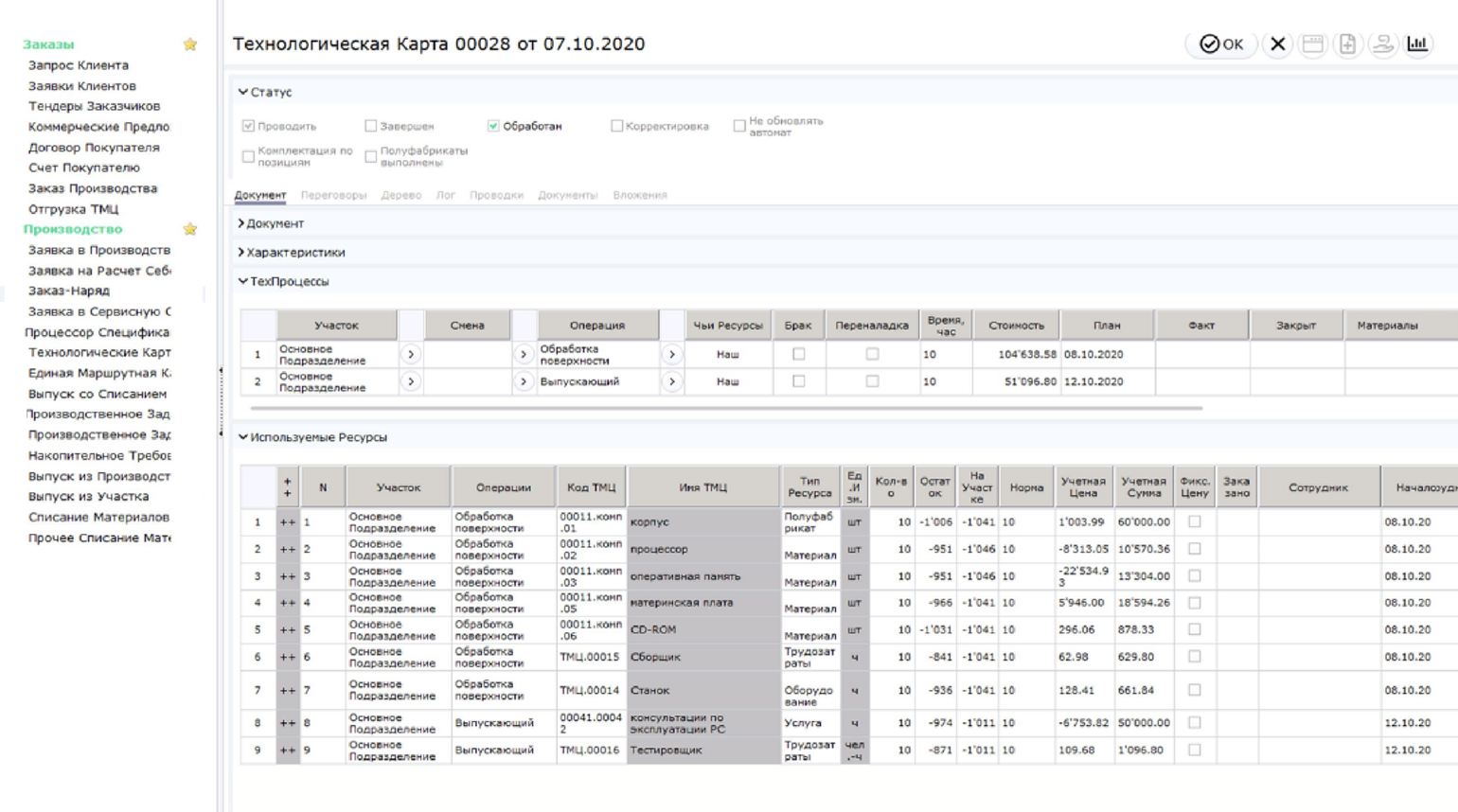Click the ++ button in the процессор row
Image resolution: width=1458 pixels, height=812 pixels.
(x=287, y=549)
